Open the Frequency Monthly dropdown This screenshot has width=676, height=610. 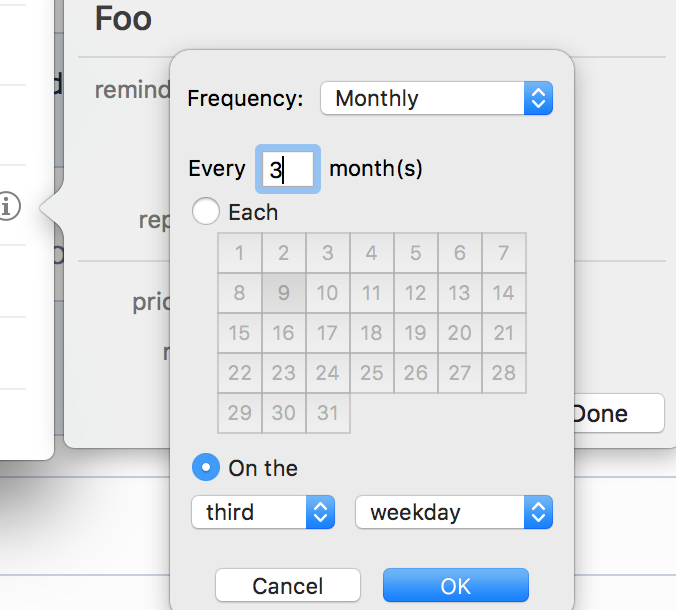tap(436, 98)
